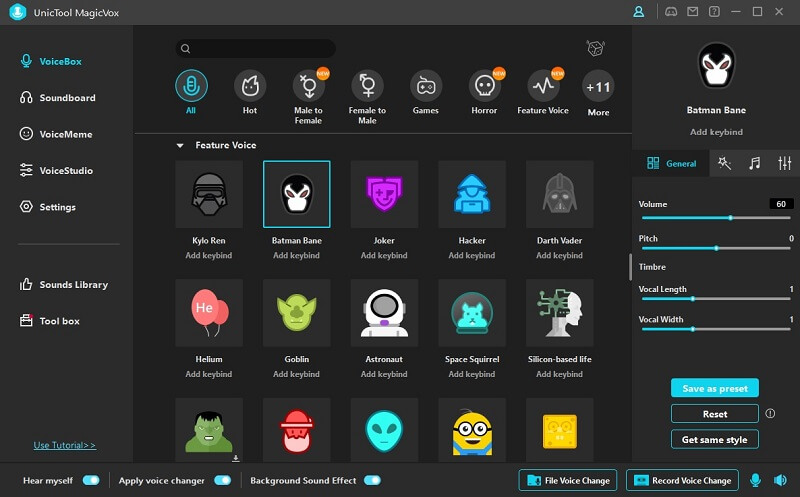Select the Games category icon
800x497 pixels.
pyautogui.click(x=426, y=86)
